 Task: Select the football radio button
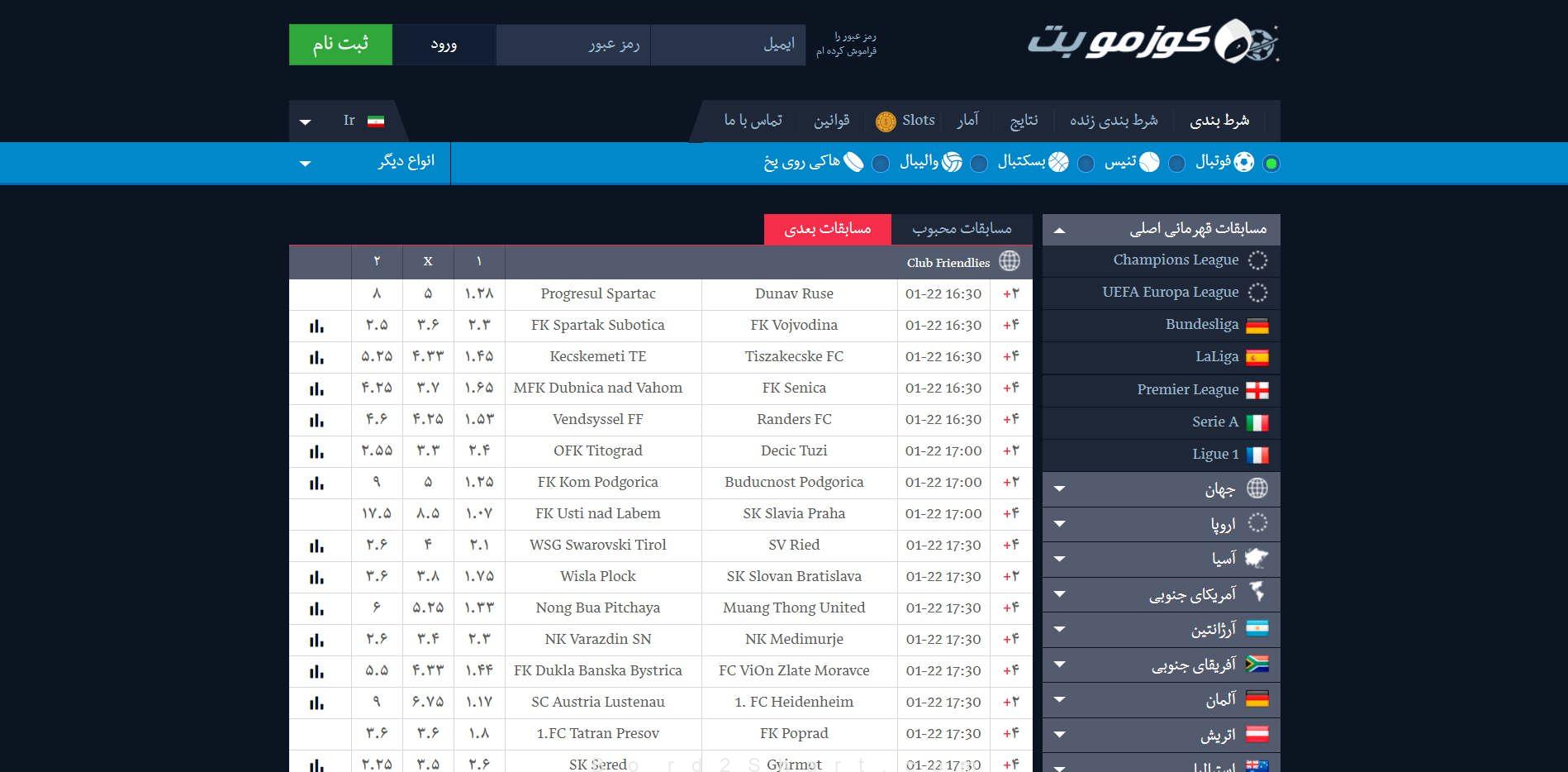coord(1271,164)
